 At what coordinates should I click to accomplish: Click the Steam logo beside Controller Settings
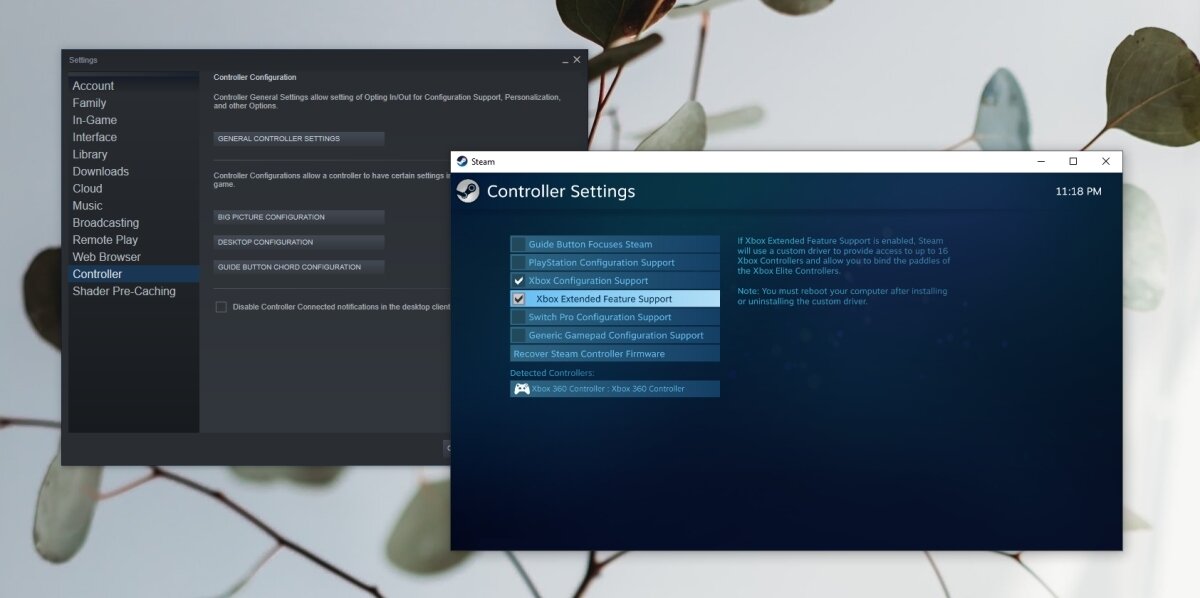[x=467, y=191]
